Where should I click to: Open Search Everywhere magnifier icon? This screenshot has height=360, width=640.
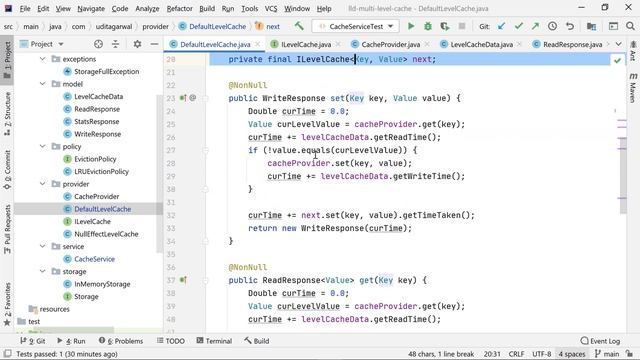630,27
